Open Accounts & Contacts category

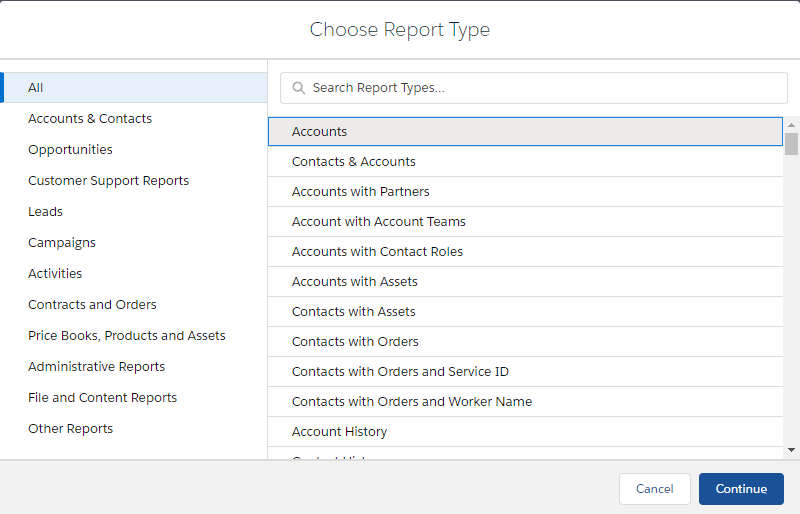pos(90,119)
